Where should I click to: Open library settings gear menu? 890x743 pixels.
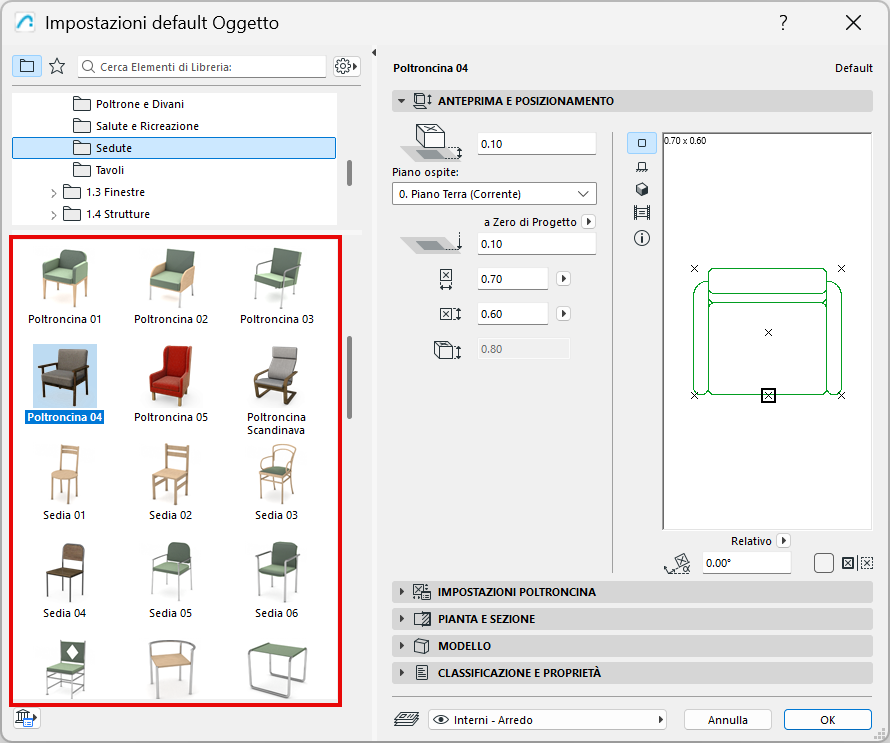point(346,66)
